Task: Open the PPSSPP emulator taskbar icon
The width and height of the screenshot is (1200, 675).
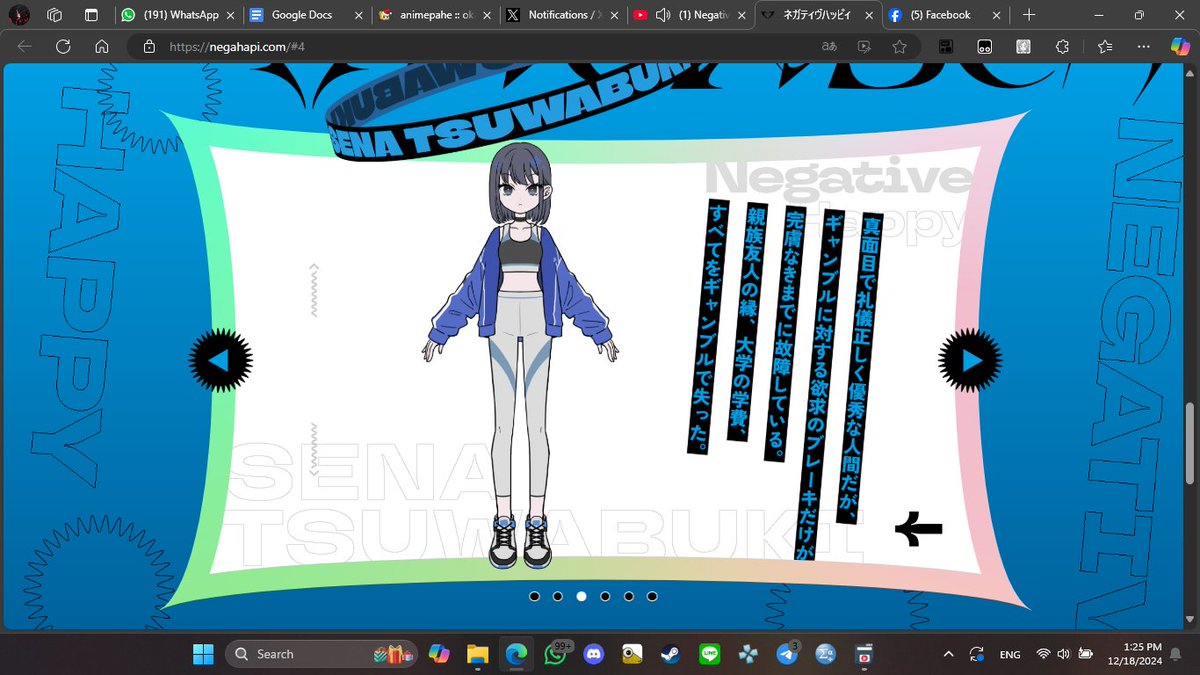Action: (749, 654)
